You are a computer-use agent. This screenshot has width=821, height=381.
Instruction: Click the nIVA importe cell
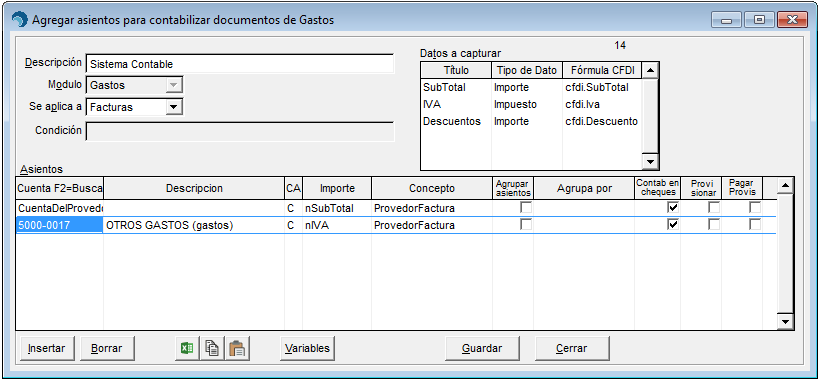pos(337,226)
